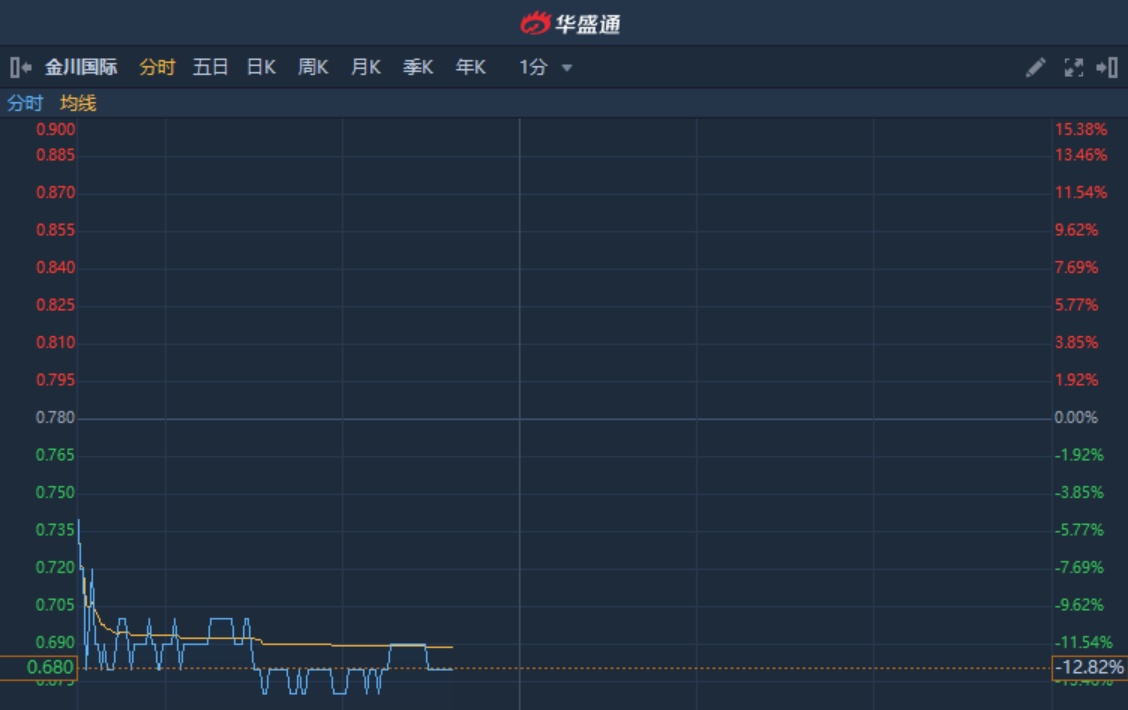Click the 0.780 baseline price label
This screenshot has height=710, width=1128.
coord(55,418)
